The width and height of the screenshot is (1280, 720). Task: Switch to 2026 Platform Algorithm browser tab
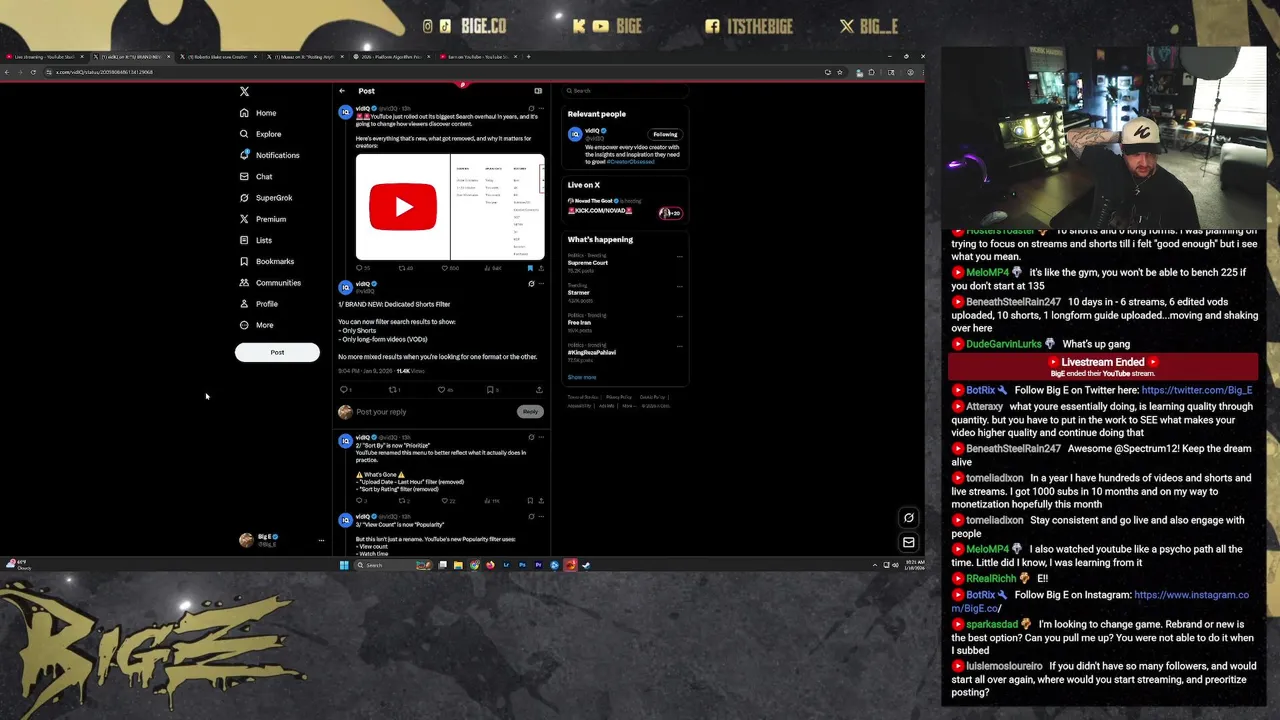tap(392, 57)
